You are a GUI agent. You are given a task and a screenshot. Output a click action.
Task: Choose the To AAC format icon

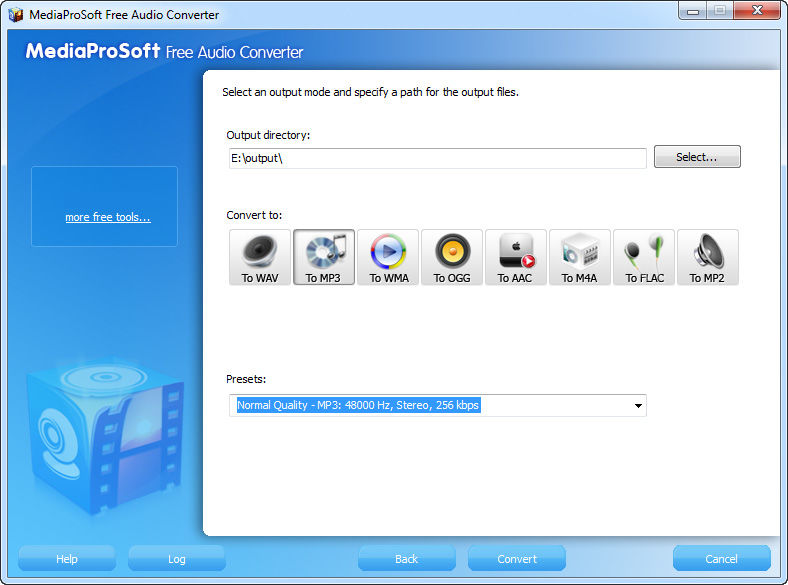(x=516, y=257)
